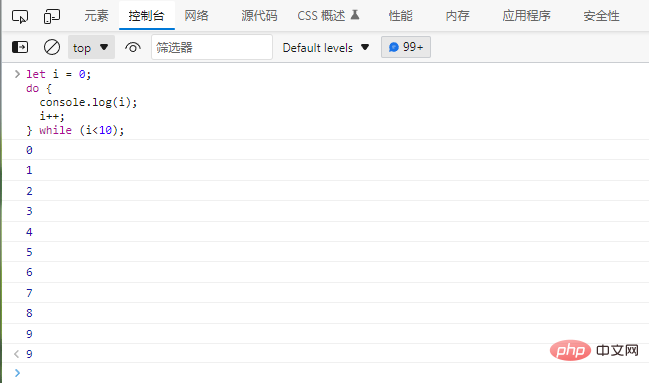
Task: Open the 安全性 tab
Action: pos(601,16)
